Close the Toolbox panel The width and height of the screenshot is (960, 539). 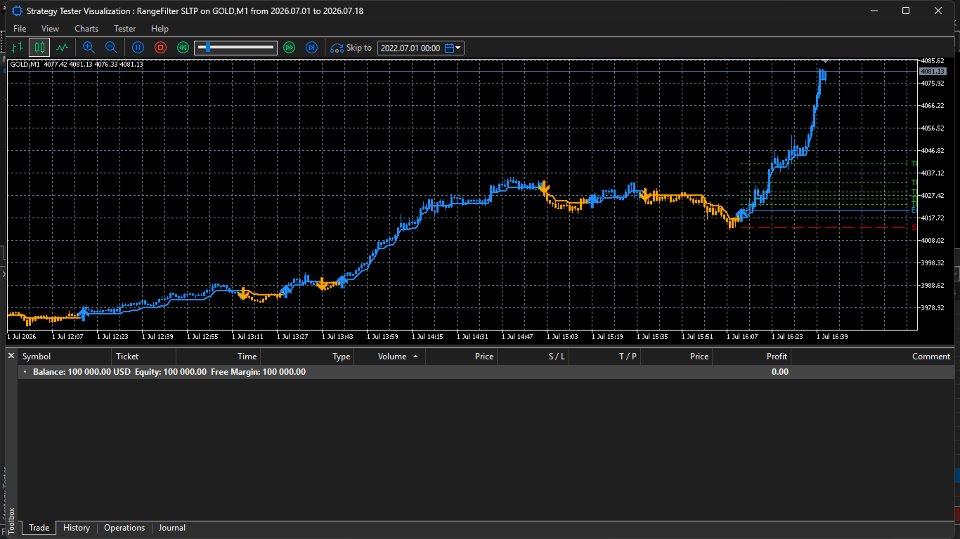click(x=11, y=356)
